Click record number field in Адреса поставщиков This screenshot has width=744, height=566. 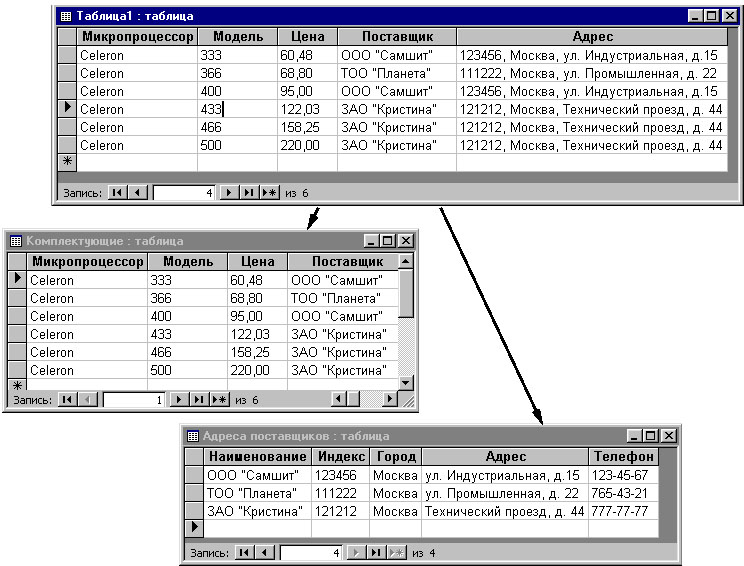coord(311,552)
